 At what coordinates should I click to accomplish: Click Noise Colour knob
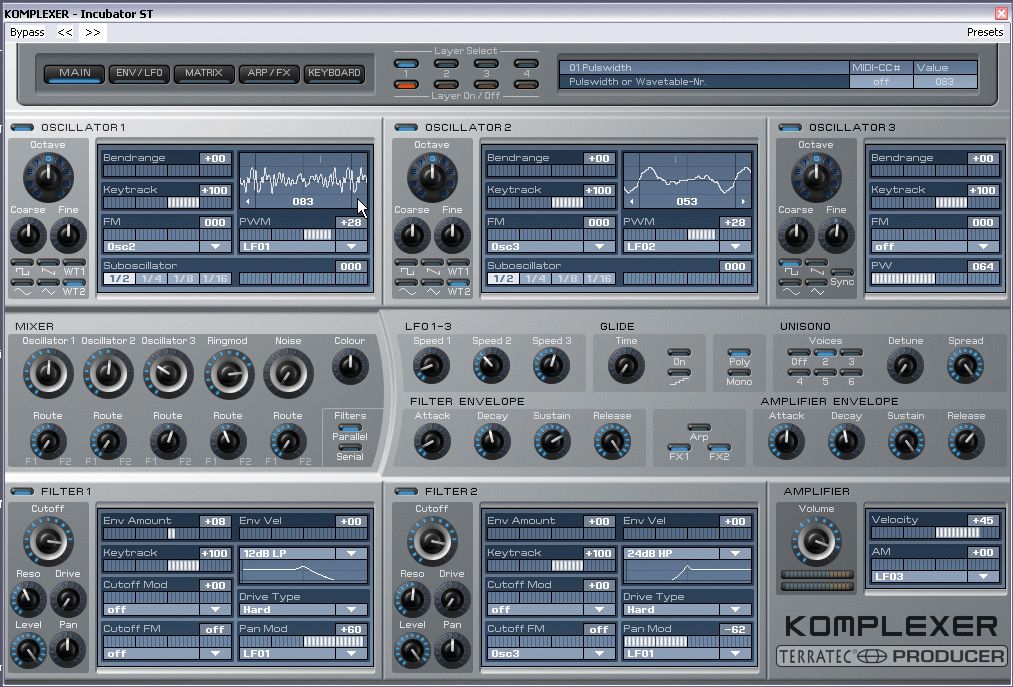click(350, 366)
